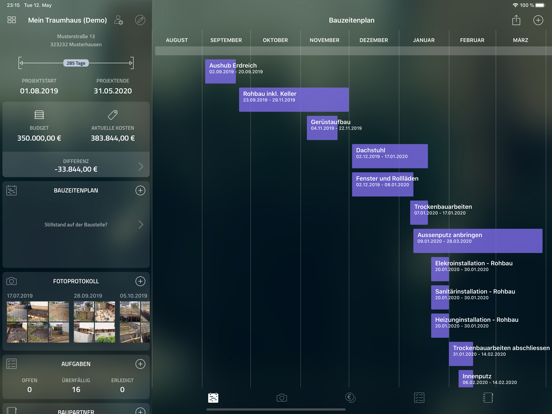Image resolution: width=552 pixels, height=414 pixels.
Task: Add photo with Fotoprotokoll plus button
Action: tap(140, 281)
